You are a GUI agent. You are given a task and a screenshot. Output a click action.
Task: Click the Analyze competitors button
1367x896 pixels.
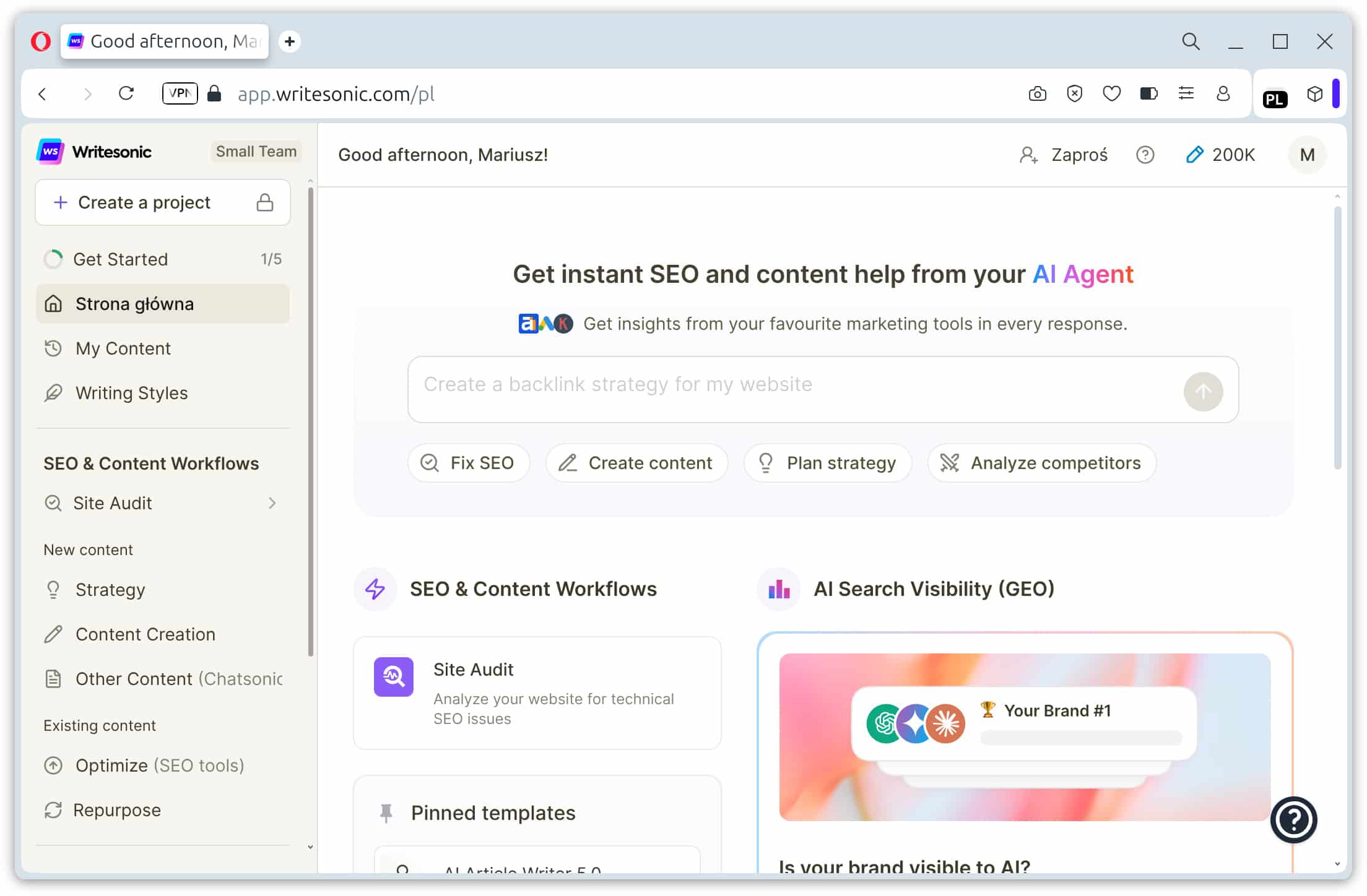(1041, 463)
